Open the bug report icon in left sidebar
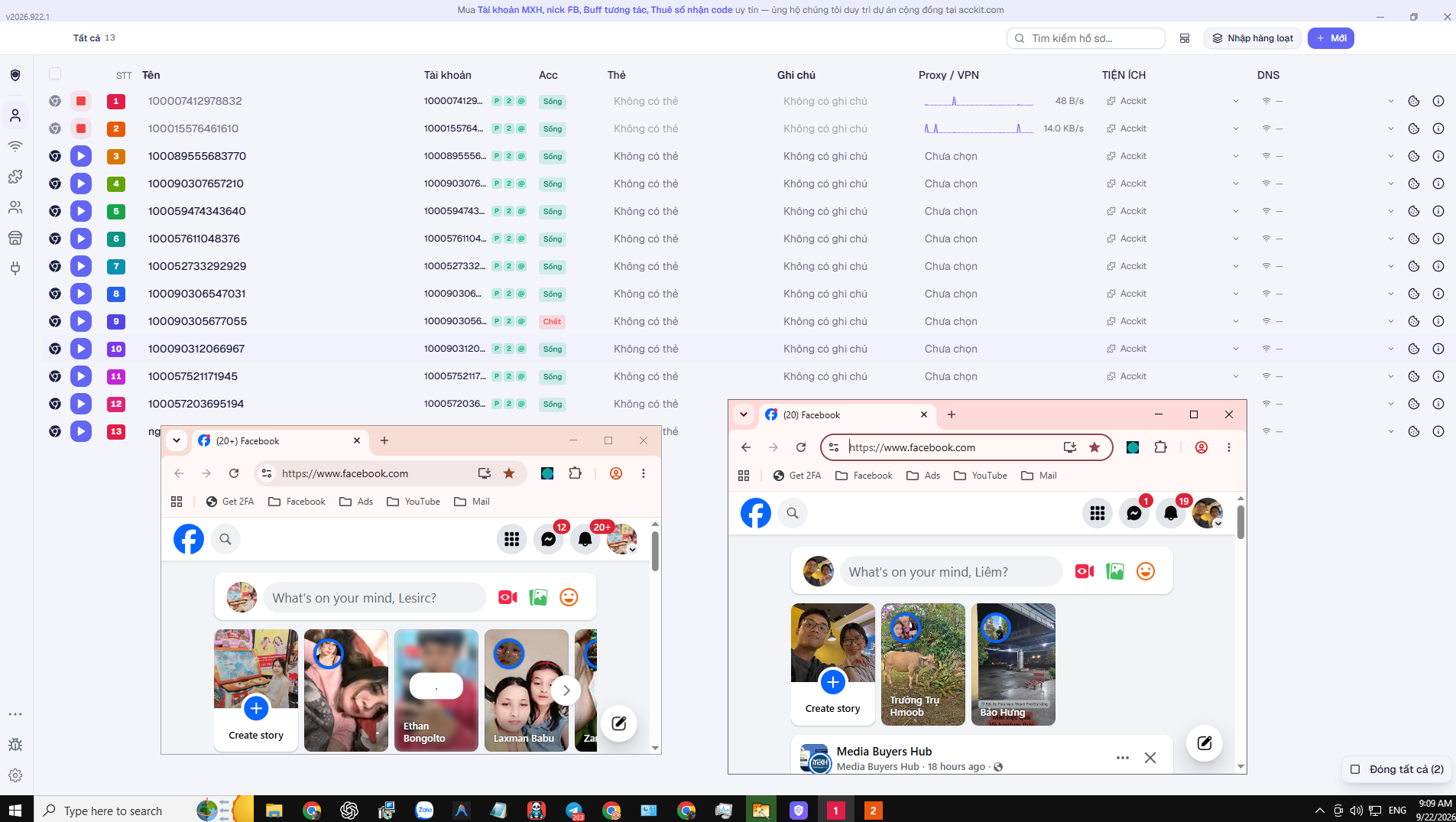This screenshot has height=822, width=1456. point(15,745)
